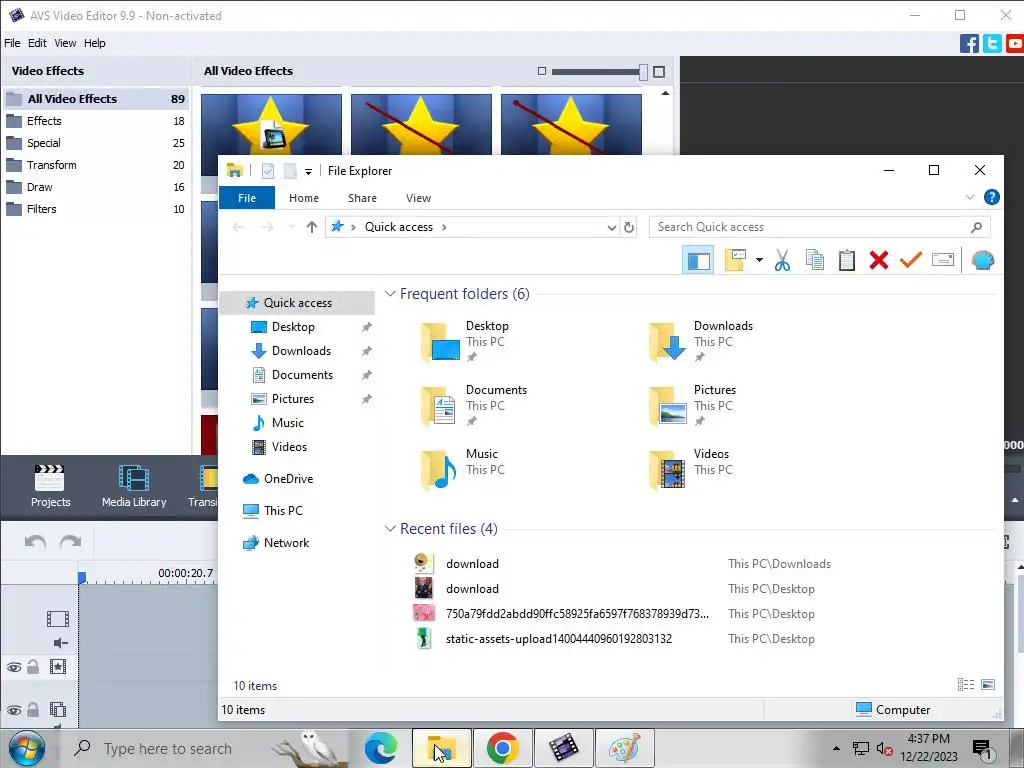
Task: Click the Properties quick access toolbar icon
Action: 268,171
